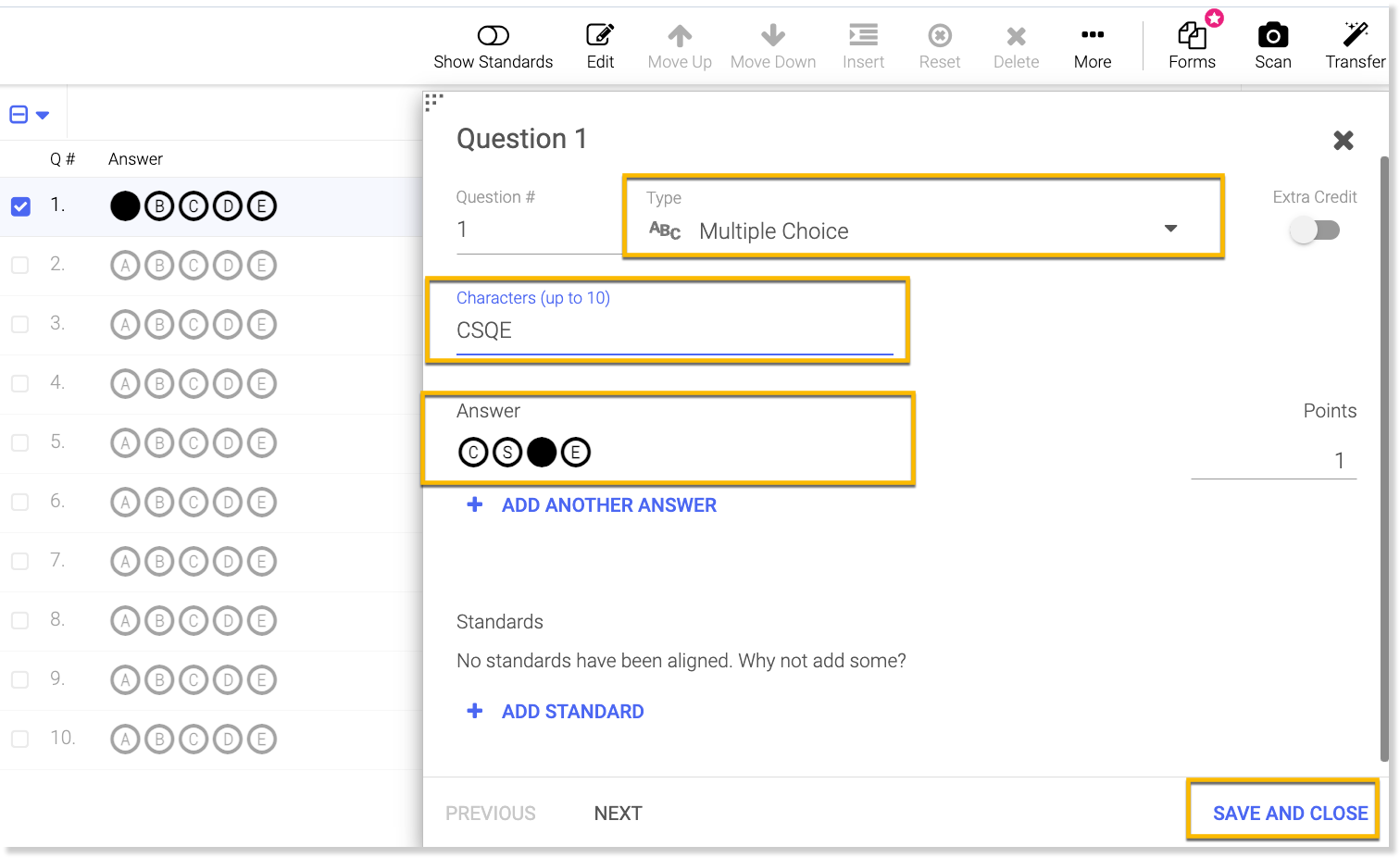Click the Transfer wand icon
This screenshot has width=1400, height=858.
pos(1355,36)
